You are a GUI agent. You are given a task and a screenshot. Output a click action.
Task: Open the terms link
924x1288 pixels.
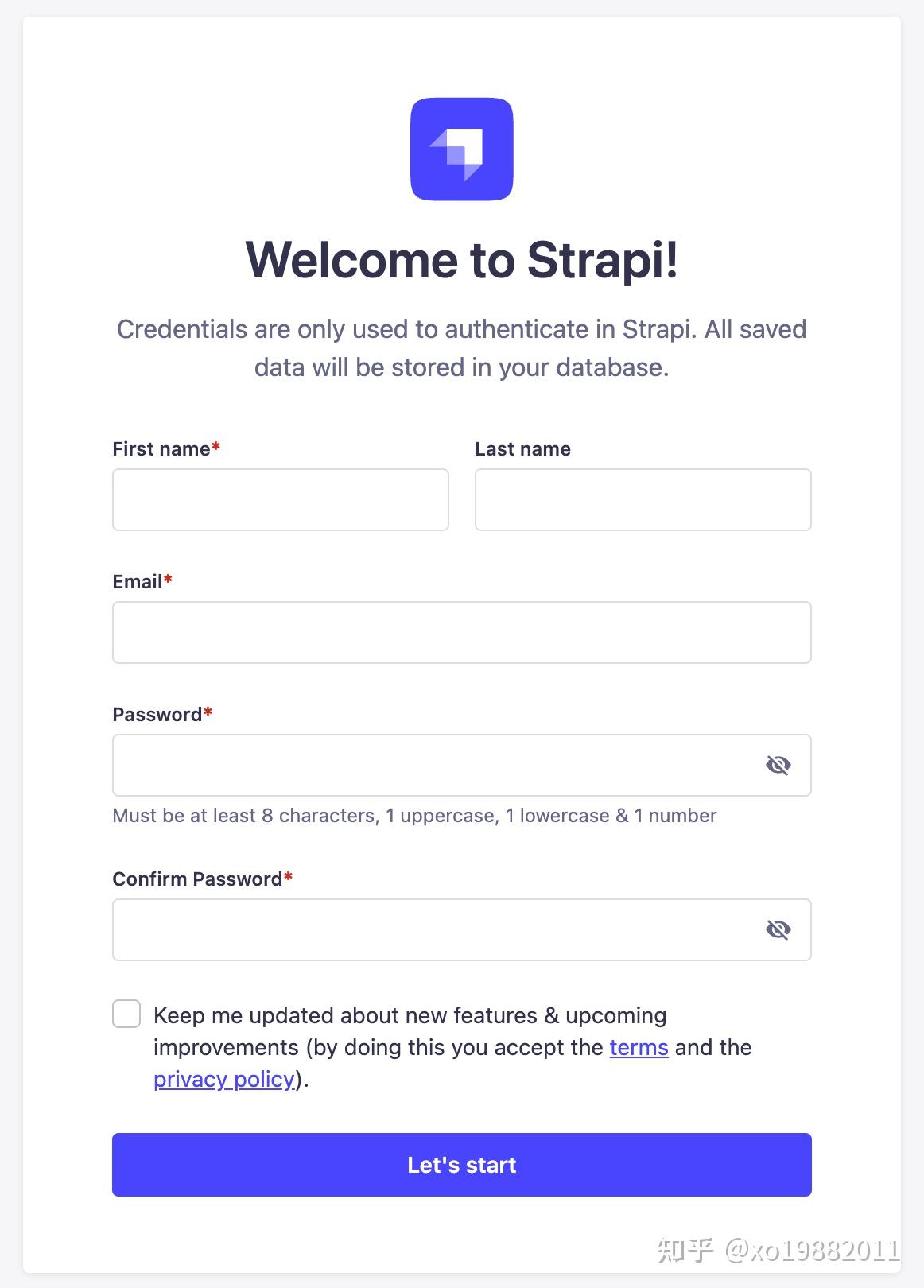pyautogui.click(x=638, y=1047)
